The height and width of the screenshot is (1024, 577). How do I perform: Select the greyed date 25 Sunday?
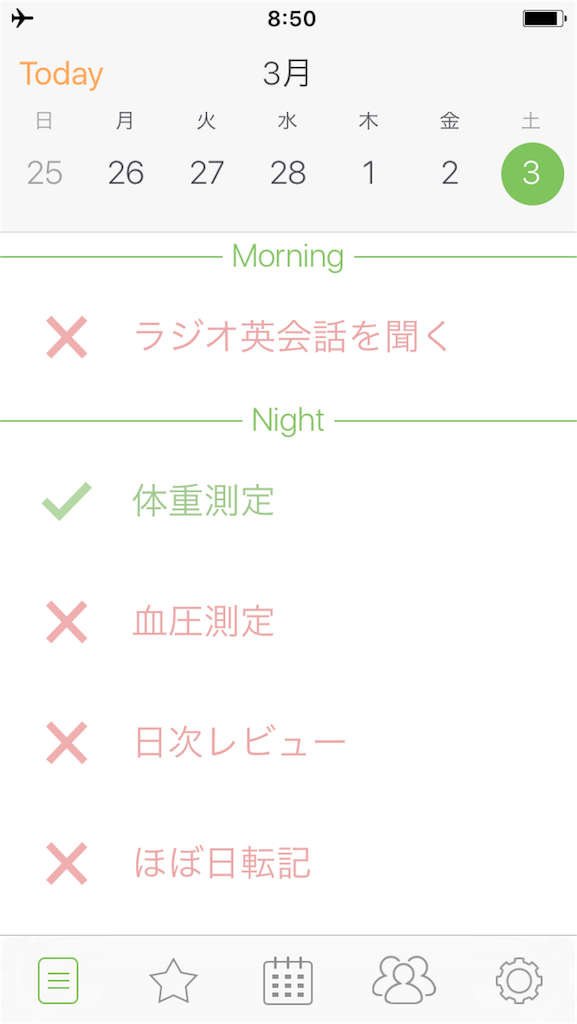45,173
